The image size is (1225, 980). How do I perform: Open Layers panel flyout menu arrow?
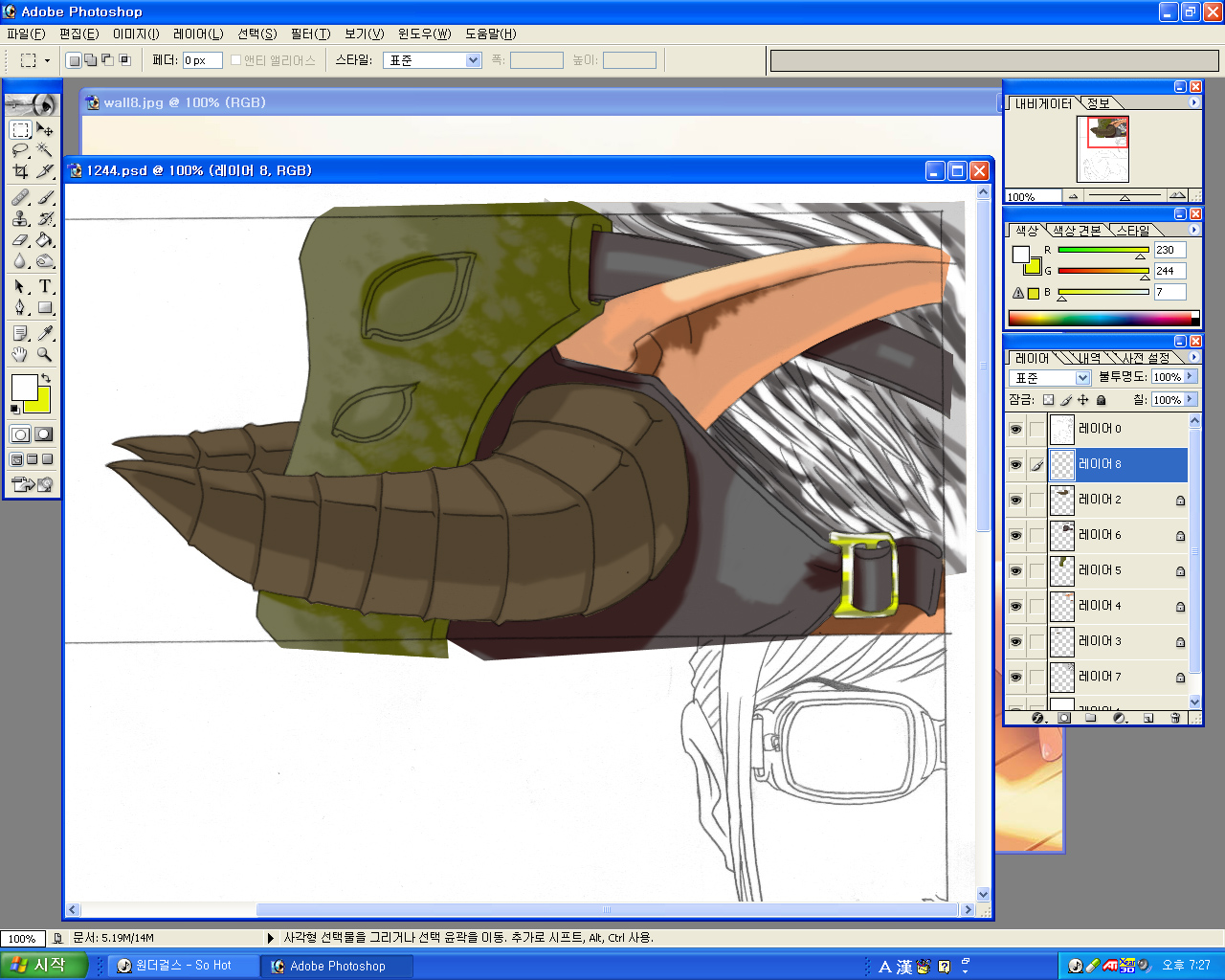click(1193, 357)
